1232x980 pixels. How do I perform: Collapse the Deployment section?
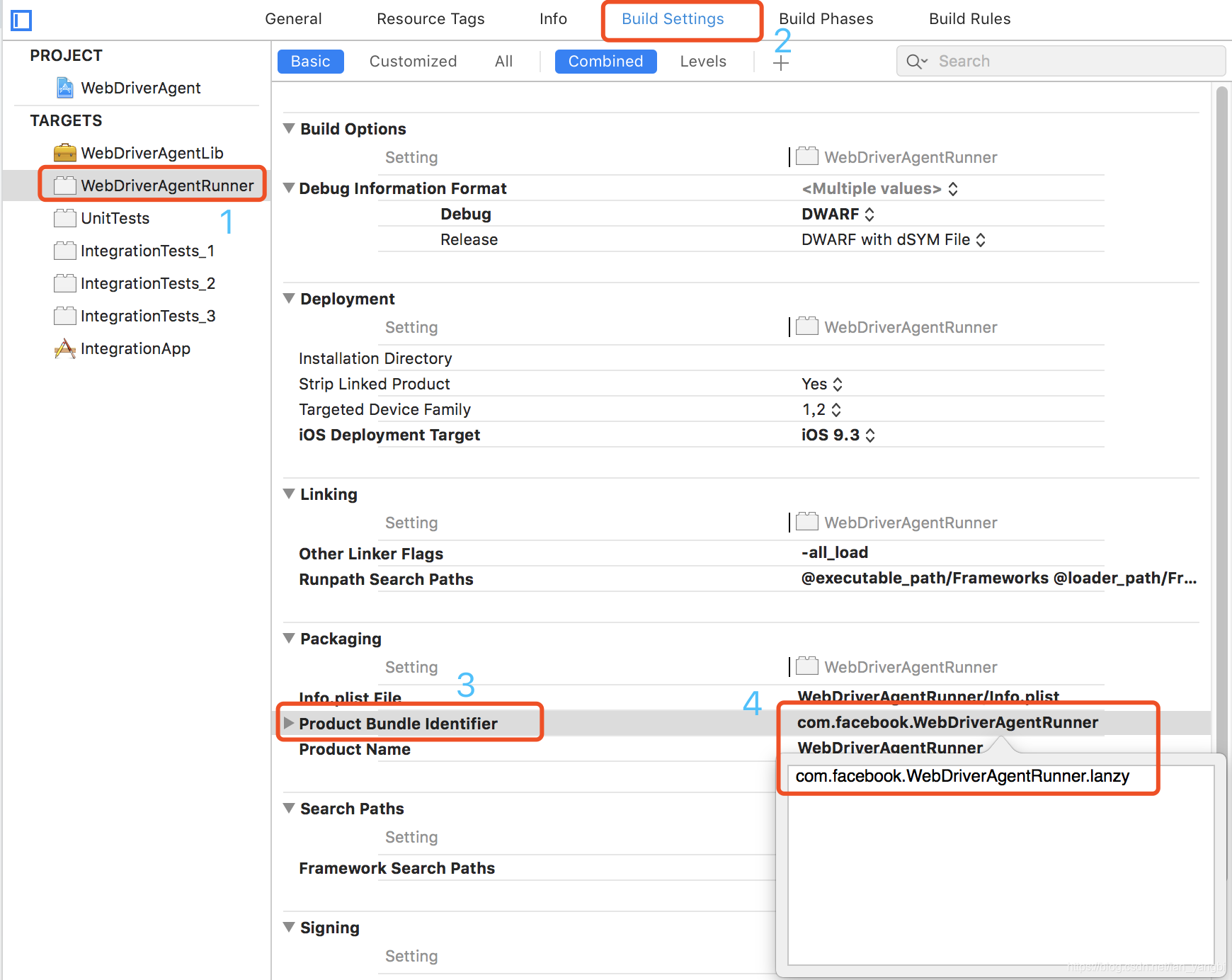point(289,298)
